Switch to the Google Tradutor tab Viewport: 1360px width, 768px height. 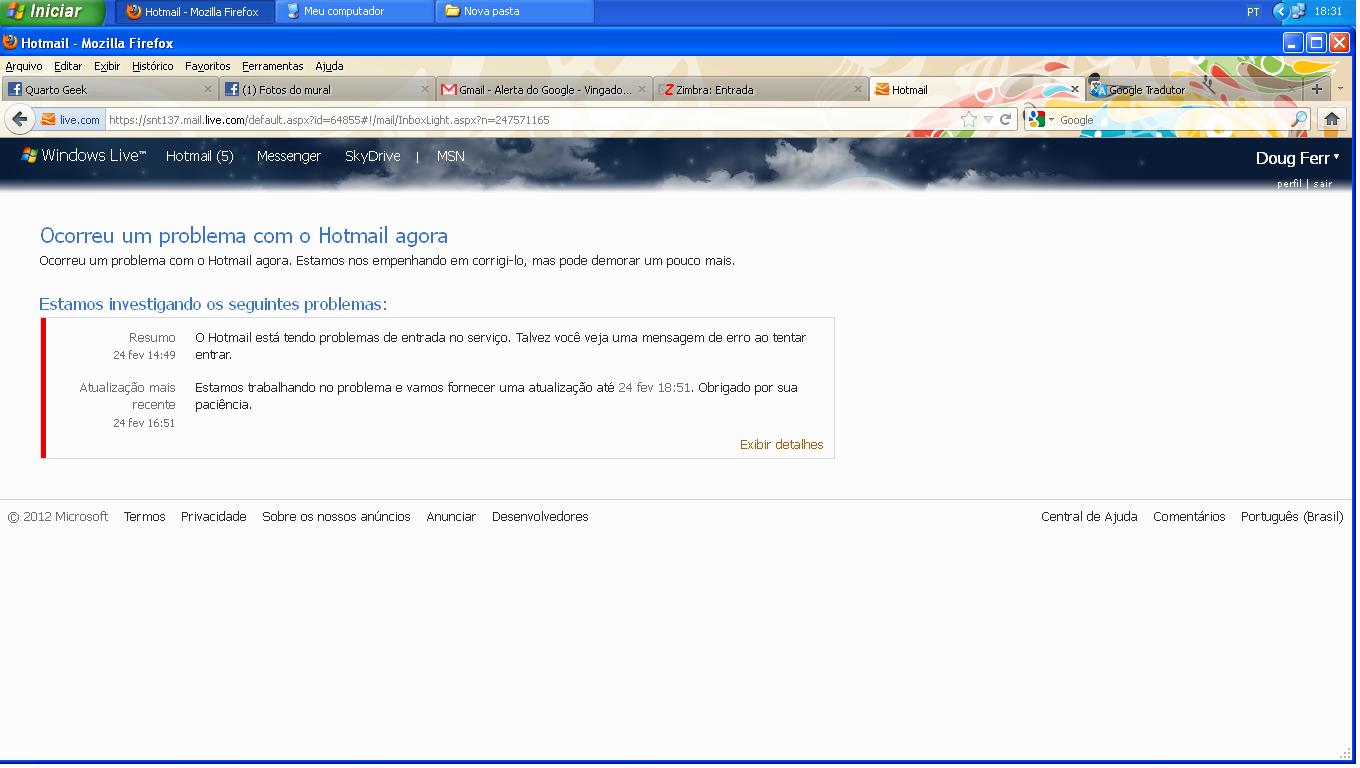(x=1194, y=89)
